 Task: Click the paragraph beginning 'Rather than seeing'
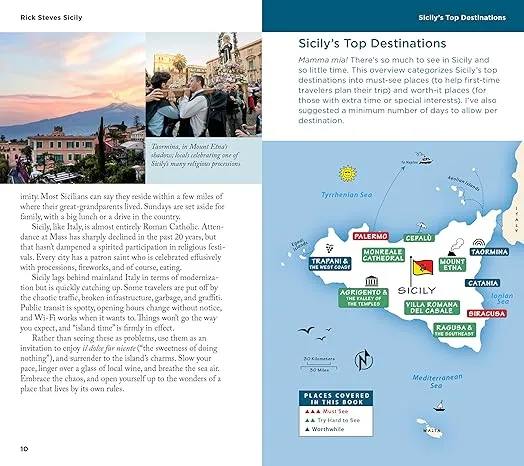tap(121, 363)
